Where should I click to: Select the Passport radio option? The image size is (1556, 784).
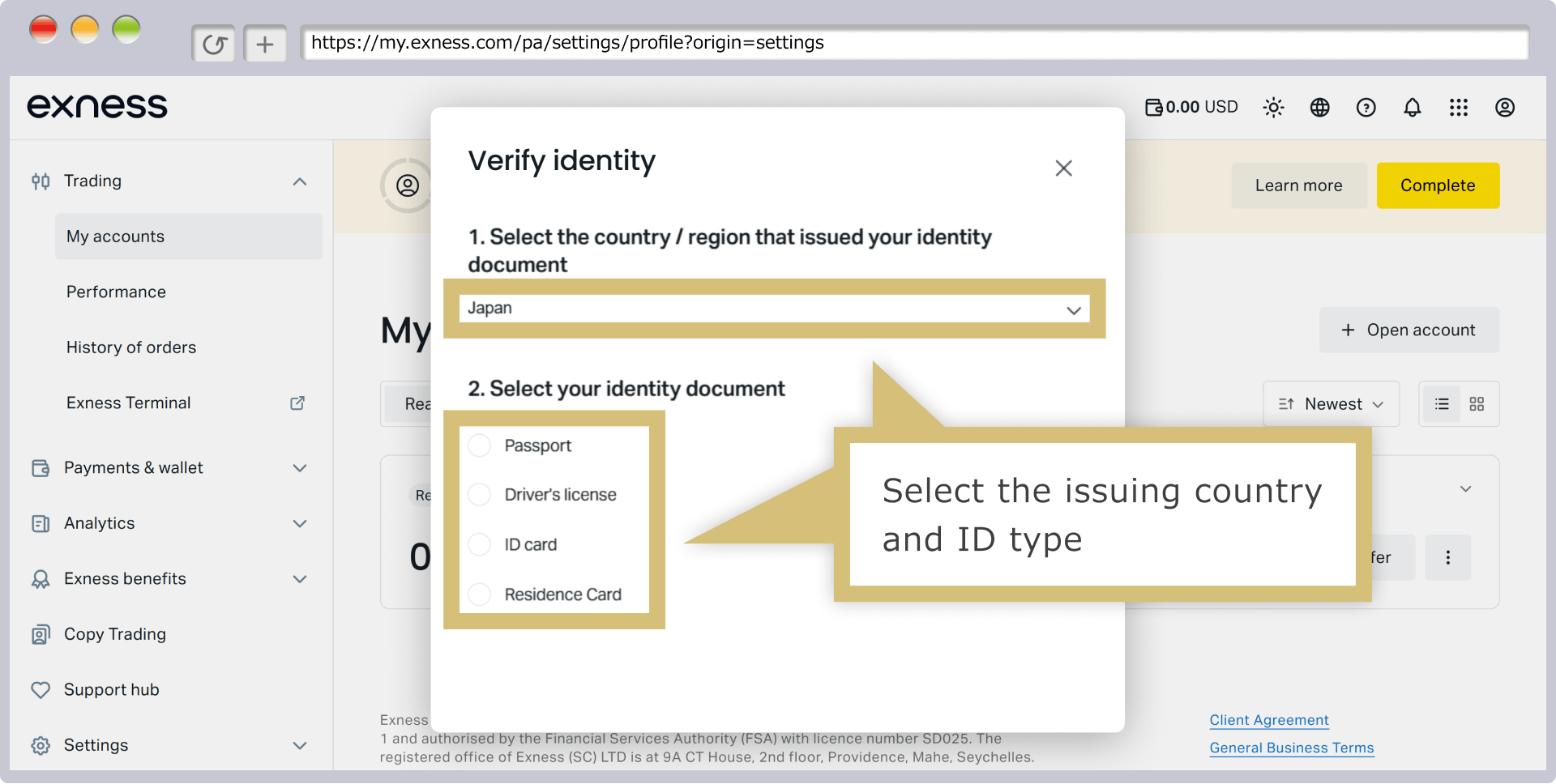pos(480,445)
